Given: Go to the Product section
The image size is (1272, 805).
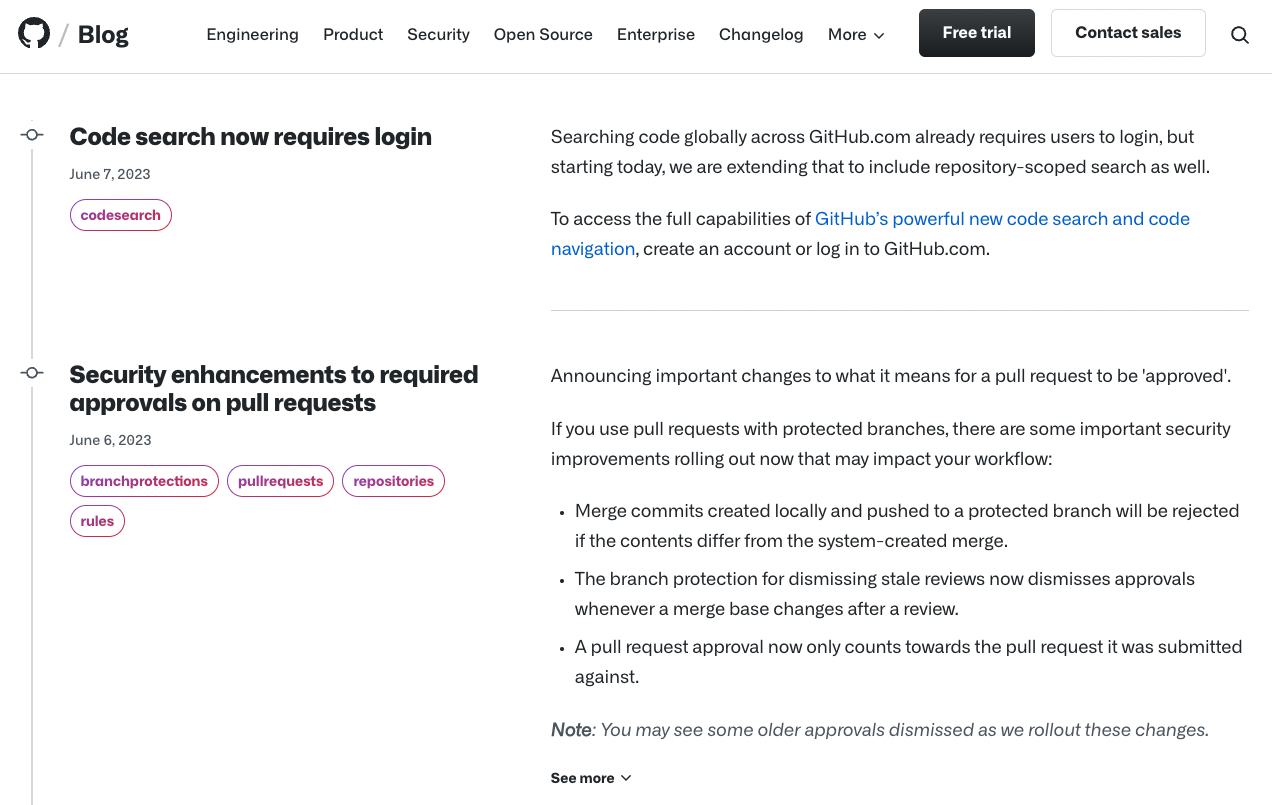Looking at the screenshot, I should (x=353, y=34).
